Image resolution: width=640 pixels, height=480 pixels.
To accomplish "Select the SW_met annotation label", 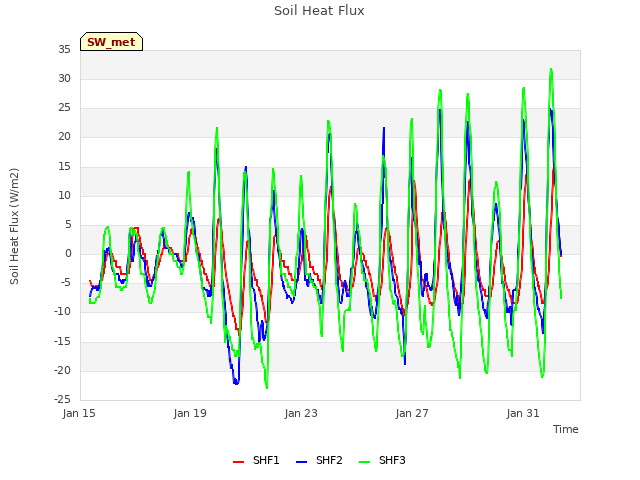I will [111, 42].
